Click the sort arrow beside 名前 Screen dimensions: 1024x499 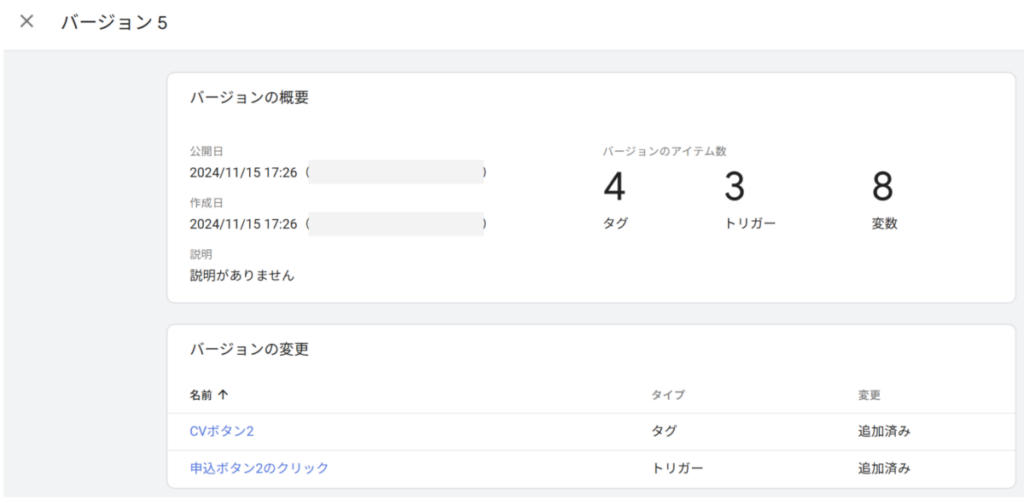coord(223,395)
